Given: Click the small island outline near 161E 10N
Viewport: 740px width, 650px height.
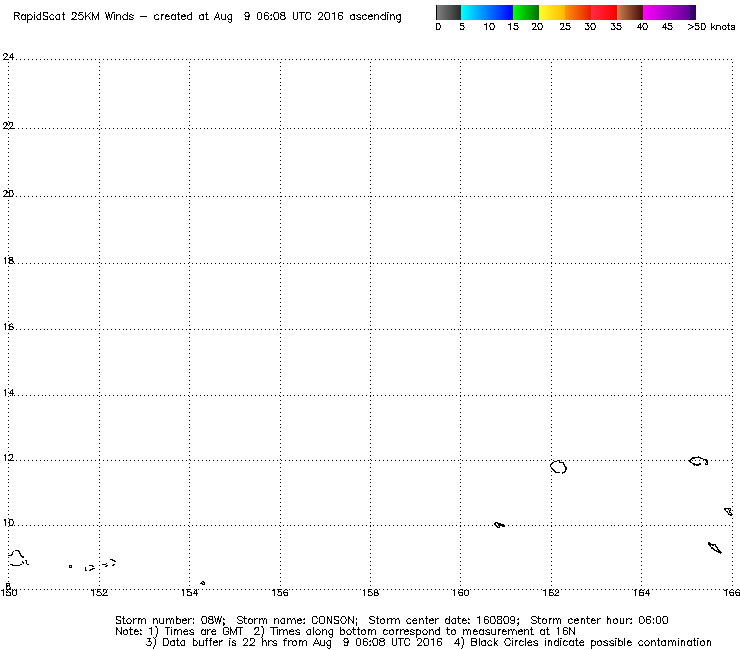Looking at the screenshot, I should point(499,524).
